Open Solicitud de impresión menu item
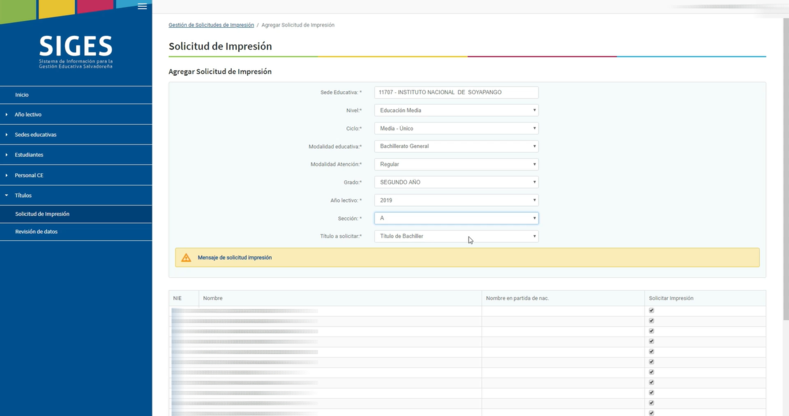The width and height of the screenshot is (789, 416). (x=42, y=214)
